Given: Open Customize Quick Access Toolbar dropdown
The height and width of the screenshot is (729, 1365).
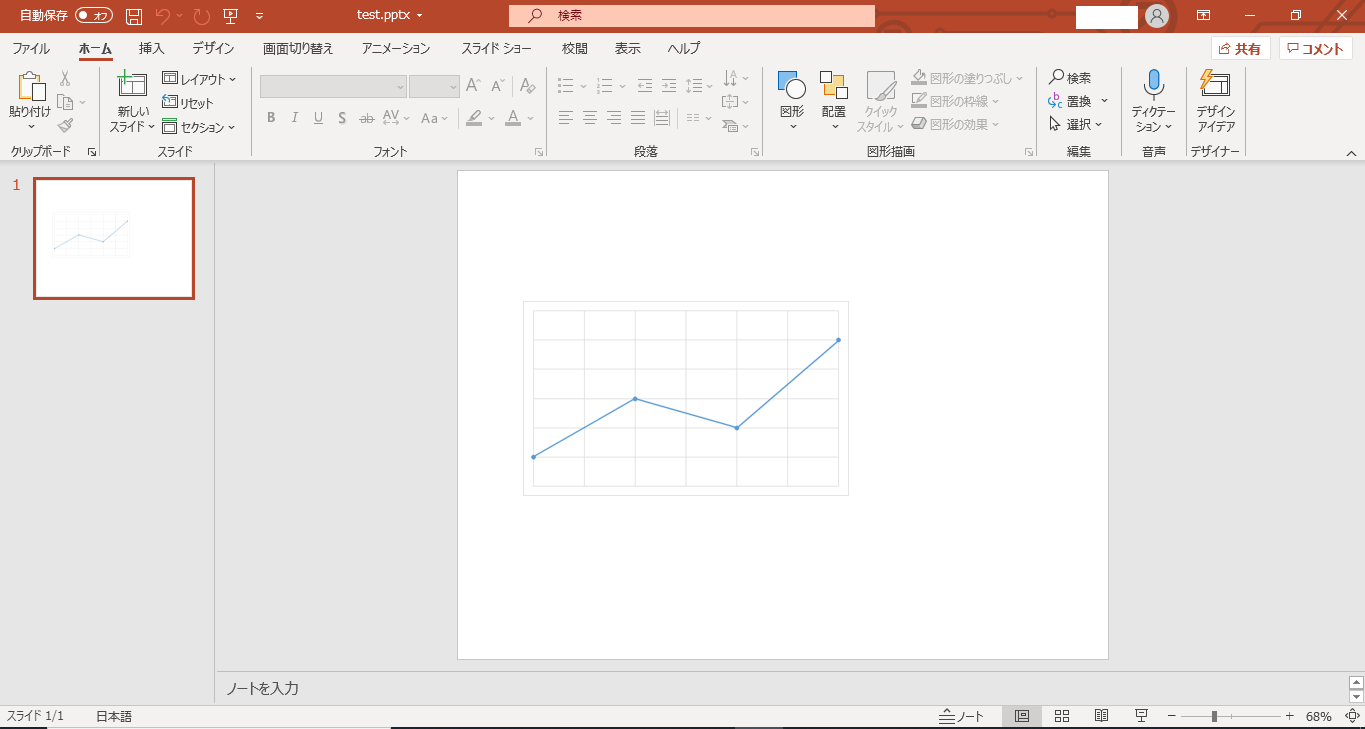Looking at the screenshot, I should point(260,16).
